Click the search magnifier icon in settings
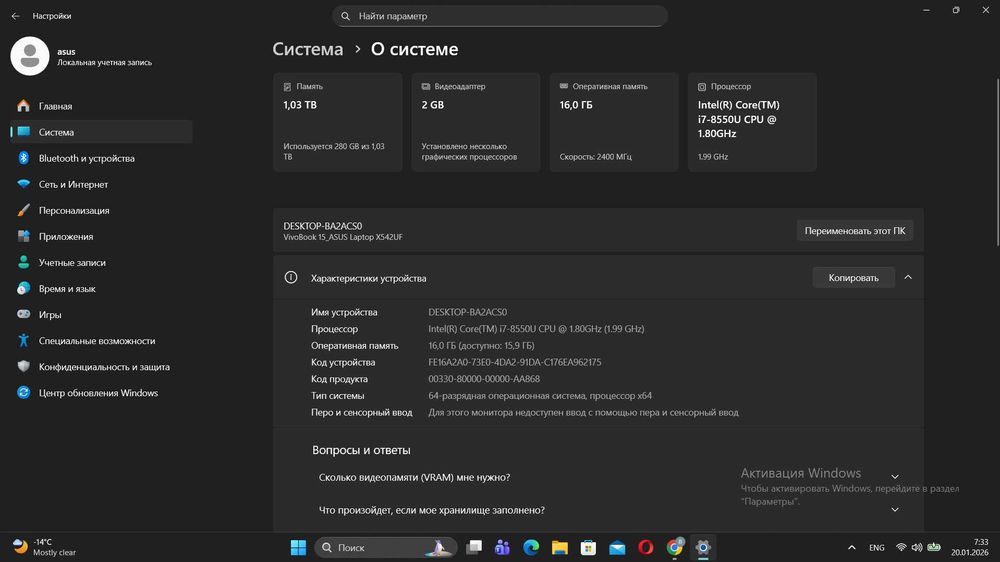The height and width of the screenshot is (562, 1000). pos(346,16)
